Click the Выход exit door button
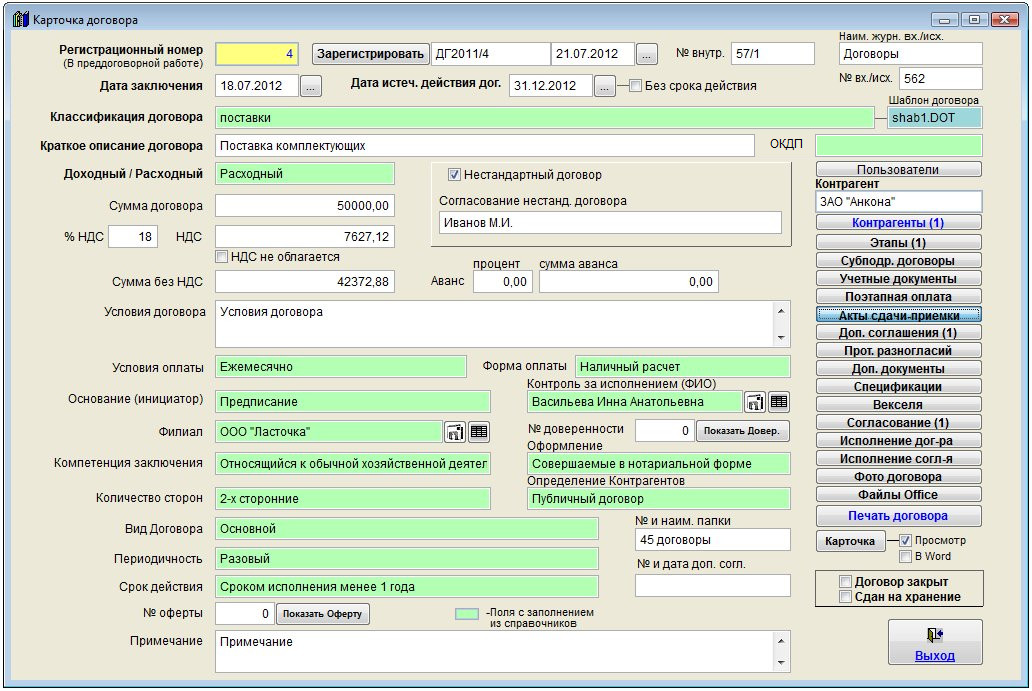This screenshot has width=1032, height=691. point(935,642)
